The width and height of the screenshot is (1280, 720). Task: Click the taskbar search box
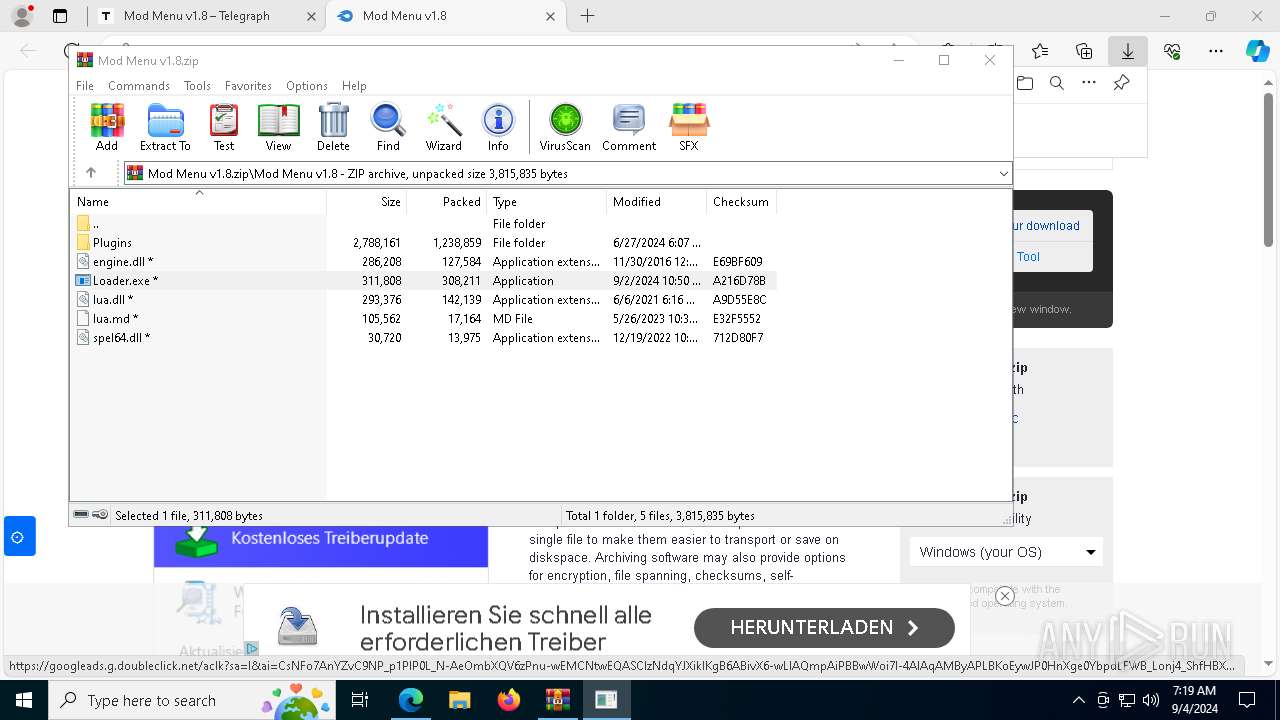pyautogui.click(x=194, y=700)
